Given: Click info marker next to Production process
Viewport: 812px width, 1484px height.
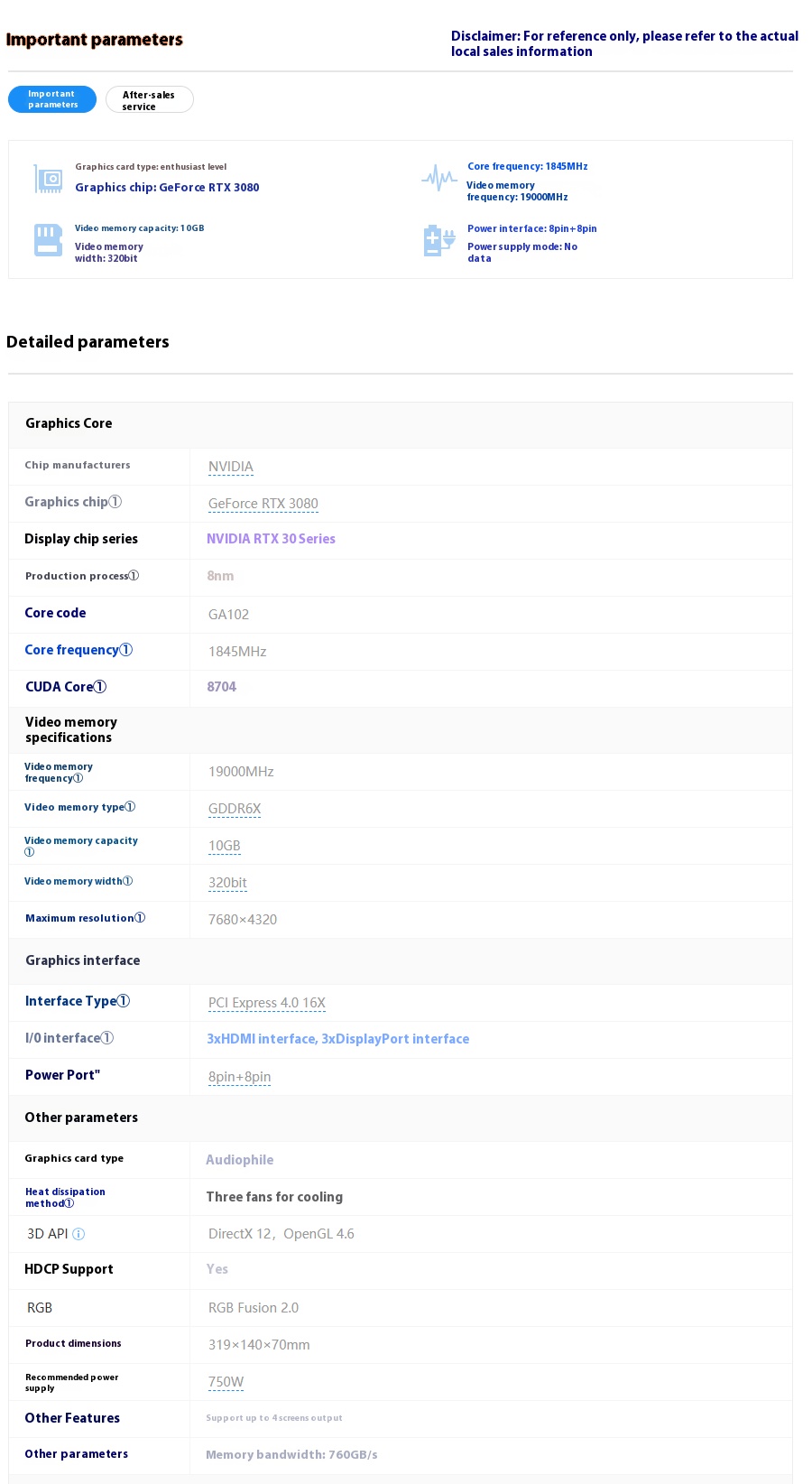Looking at the screenshot, I should click(134, 576).
